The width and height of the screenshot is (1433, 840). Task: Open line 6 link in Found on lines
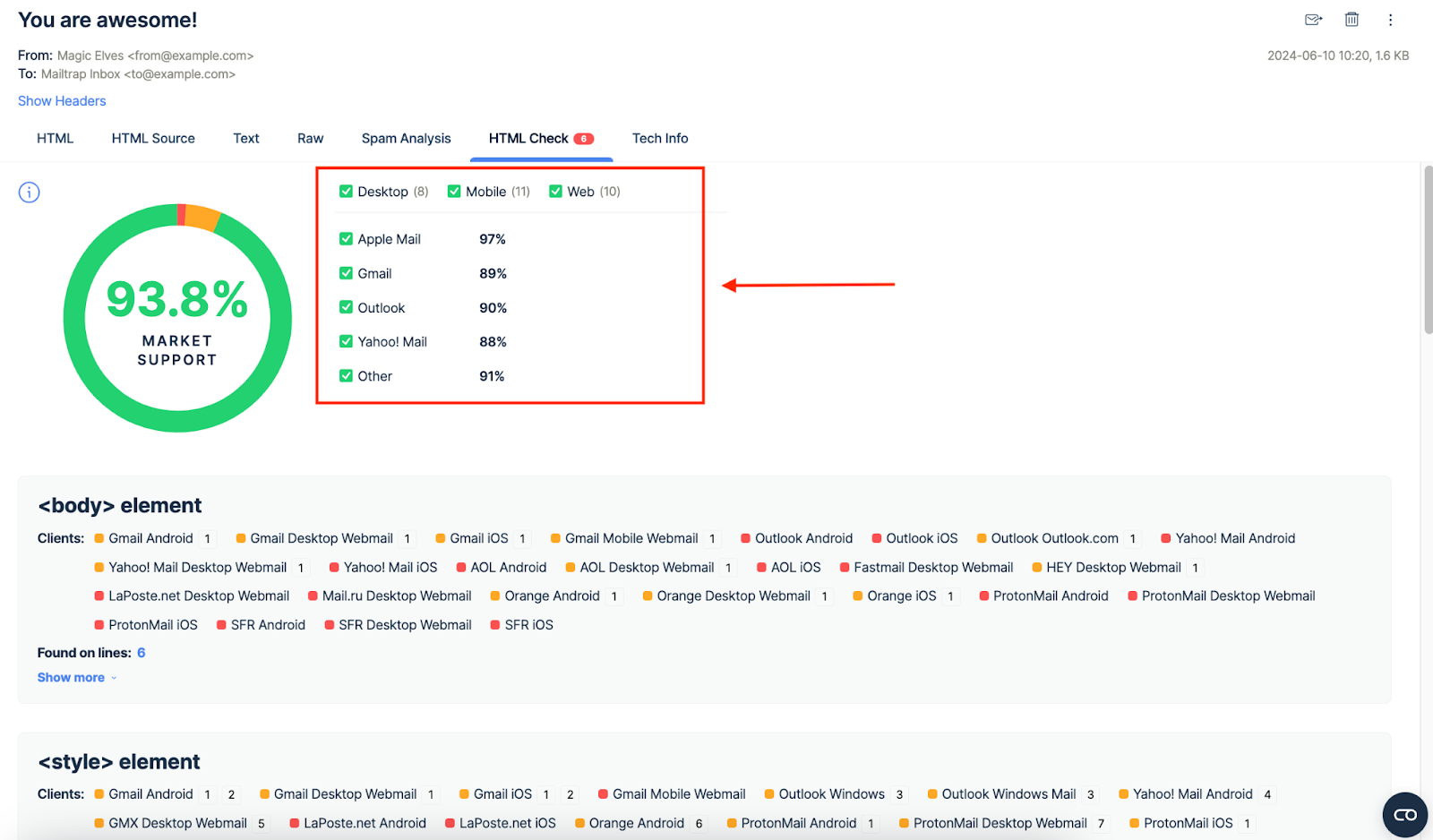(x=142, y=653)
